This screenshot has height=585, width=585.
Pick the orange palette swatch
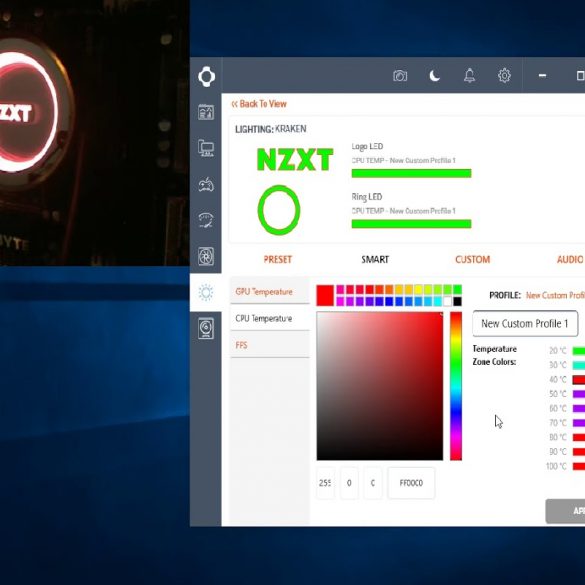pyautogui.click(x=389, y=290)
